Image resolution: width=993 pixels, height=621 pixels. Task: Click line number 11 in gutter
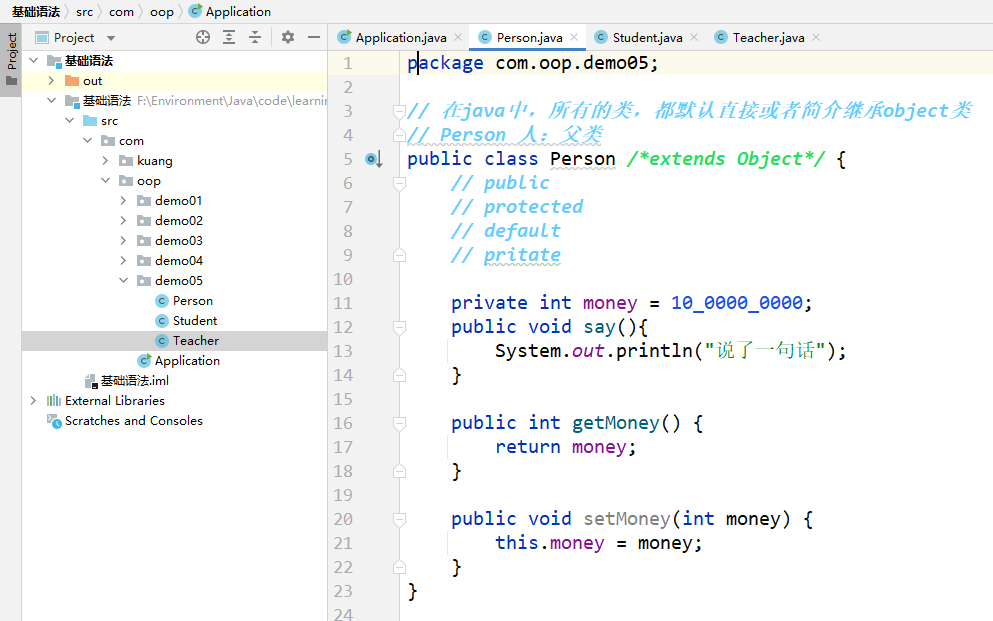click(343, 303)
